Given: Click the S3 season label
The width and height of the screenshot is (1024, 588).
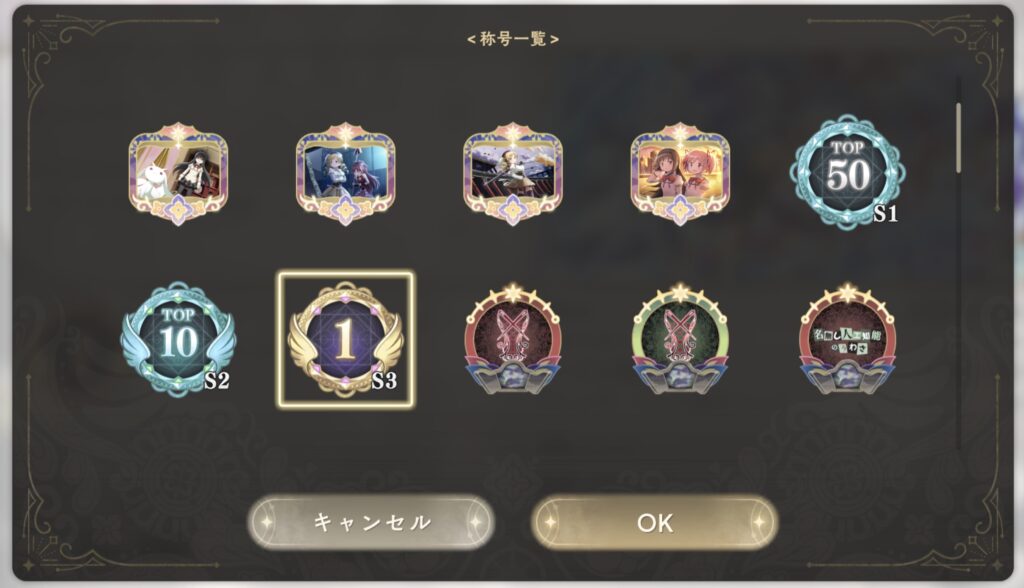Looking at the screenshot, I should [384, 380].
